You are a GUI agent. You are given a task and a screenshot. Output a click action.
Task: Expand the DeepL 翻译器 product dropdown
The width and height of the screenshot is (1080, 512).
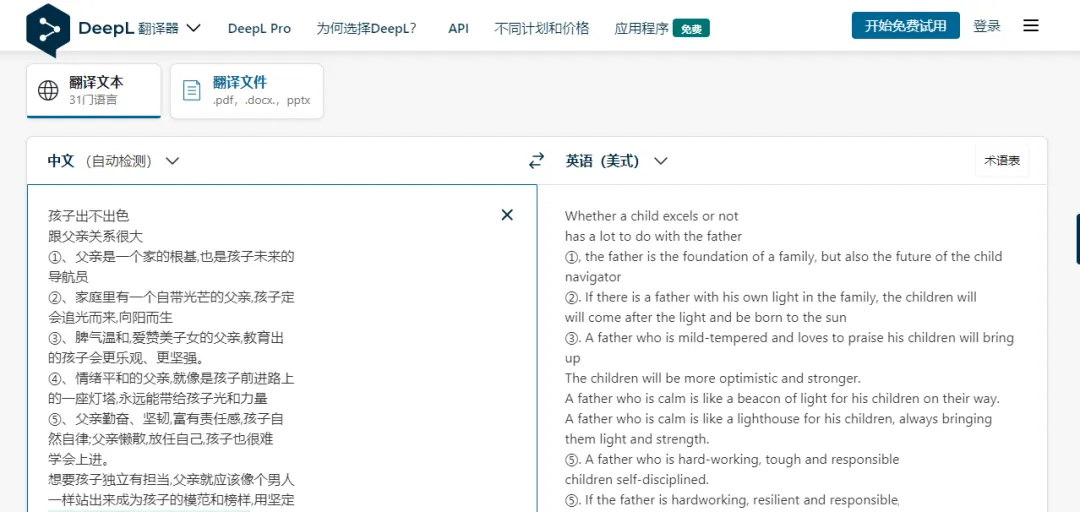point(194,28)
